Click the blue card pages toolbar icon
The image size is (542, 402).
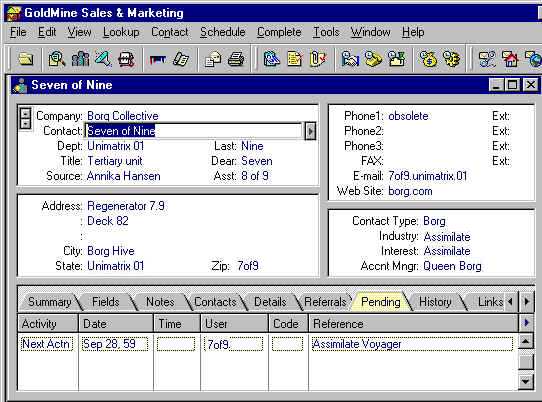(x=272, y=59)
